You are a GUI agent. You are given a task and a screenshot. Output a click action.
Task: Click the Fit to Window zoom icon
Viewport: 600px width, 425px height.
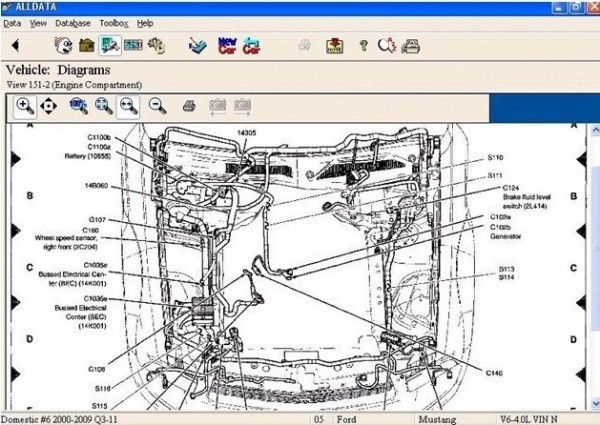tap(103, 105)
